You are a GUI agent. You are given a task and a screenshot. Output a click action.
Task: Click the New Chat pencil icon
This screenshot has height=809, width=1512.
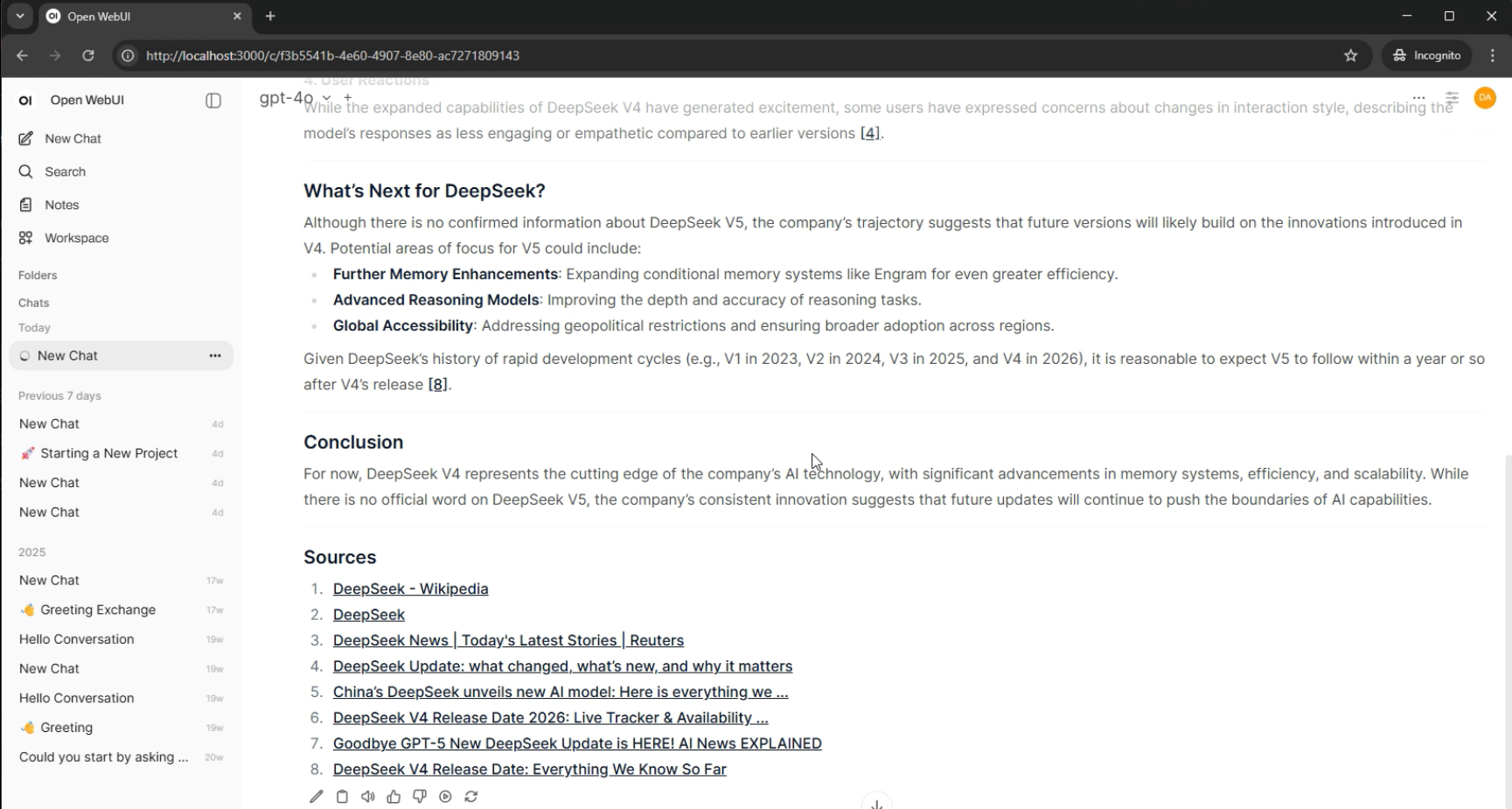click(25, 138)
